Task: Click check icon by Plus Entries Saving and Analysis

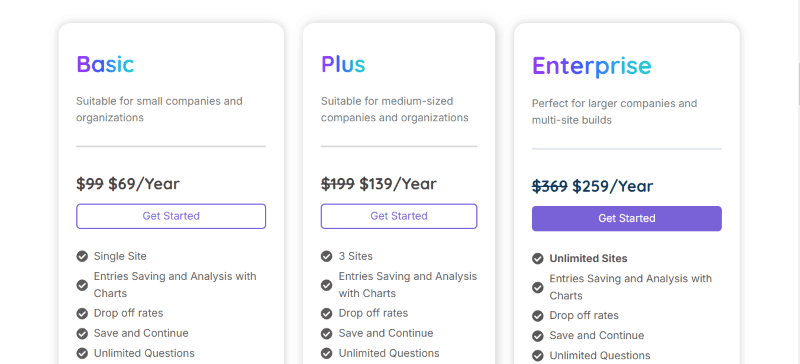Action: (327, 285)
